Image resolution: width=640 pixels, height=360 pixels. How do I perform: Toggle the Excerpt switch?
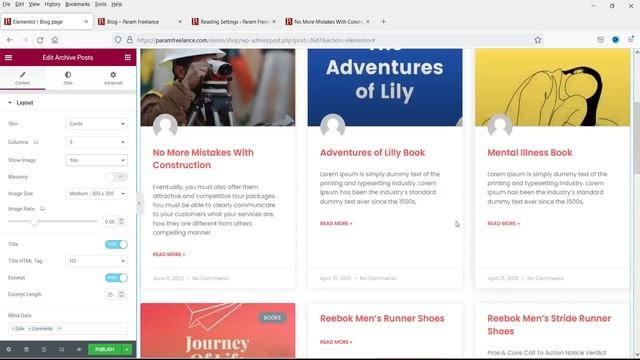[116, 278]
